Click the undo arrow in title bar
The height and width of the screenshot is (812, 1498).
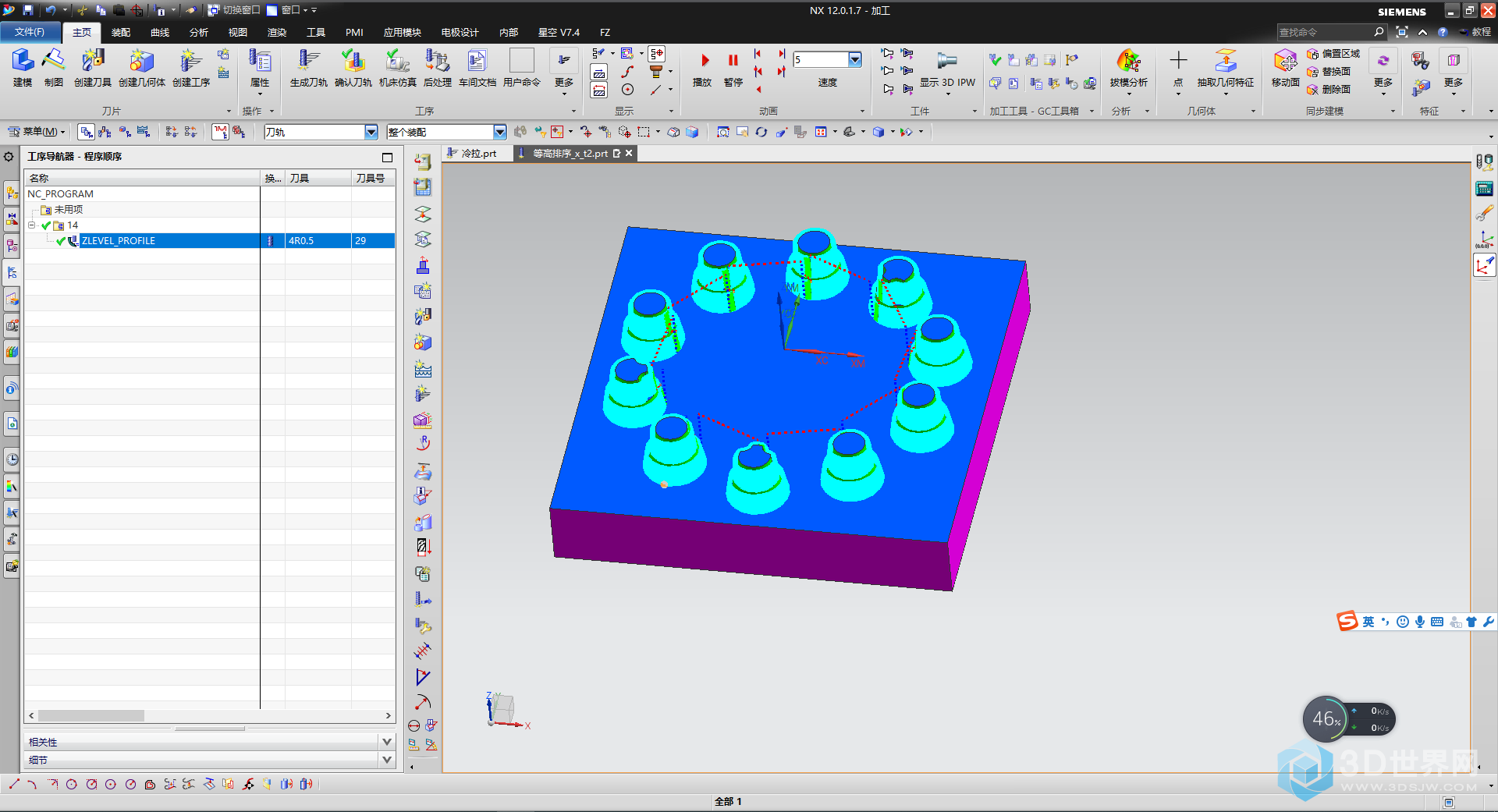50,10
